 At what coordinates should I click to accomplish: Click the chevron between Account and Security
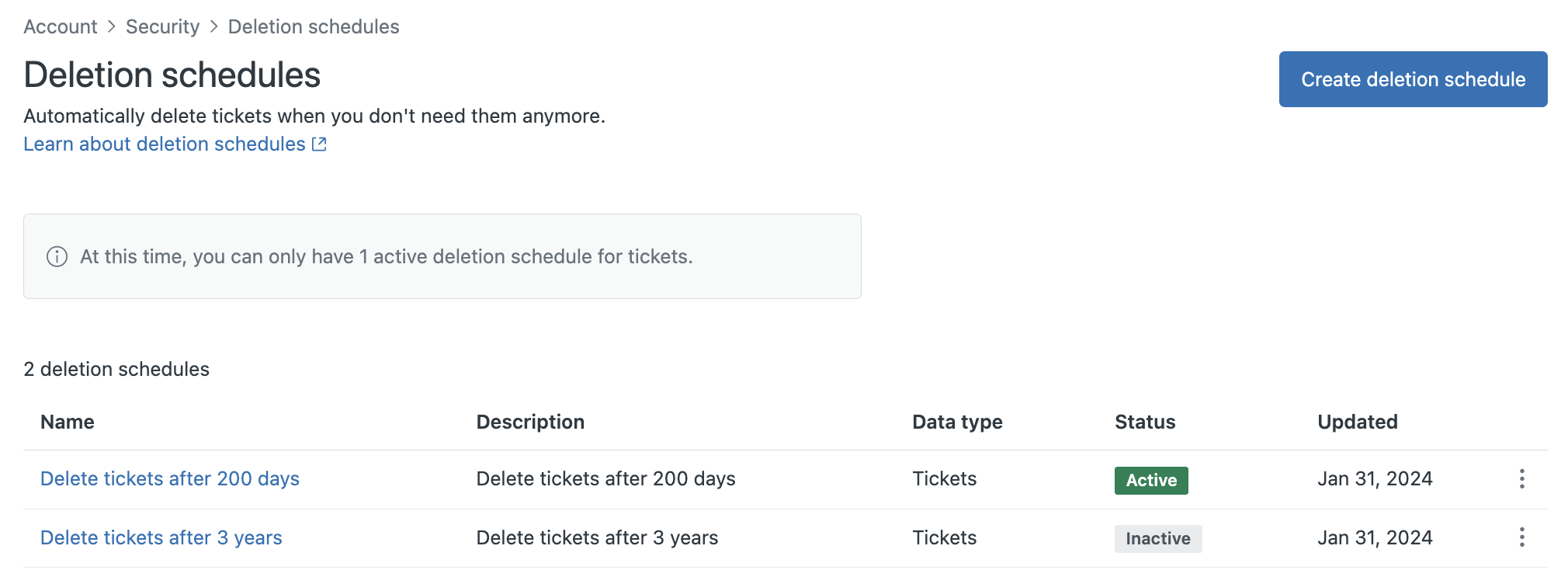tap(112, 26)
